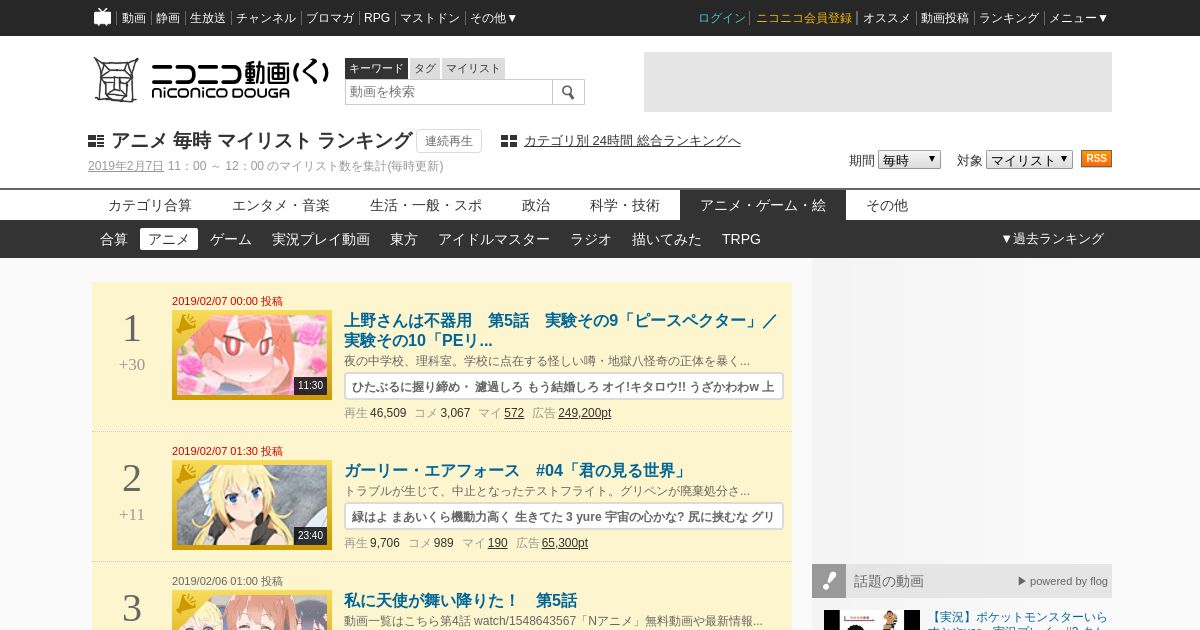This screenshot has width=1200, height=630.
Task: Expand その他▼ menu in top bar
Action: click(494, 18)
